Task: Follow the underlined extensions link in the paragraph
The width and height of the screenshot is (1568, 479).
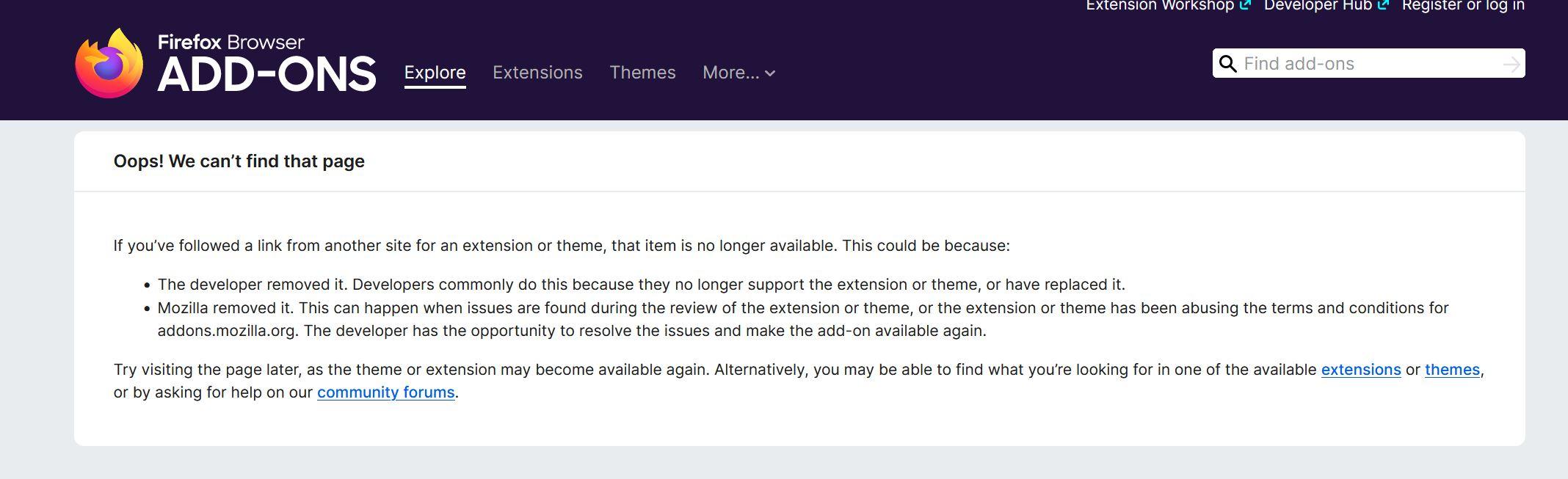Action: click(1361, 370)
